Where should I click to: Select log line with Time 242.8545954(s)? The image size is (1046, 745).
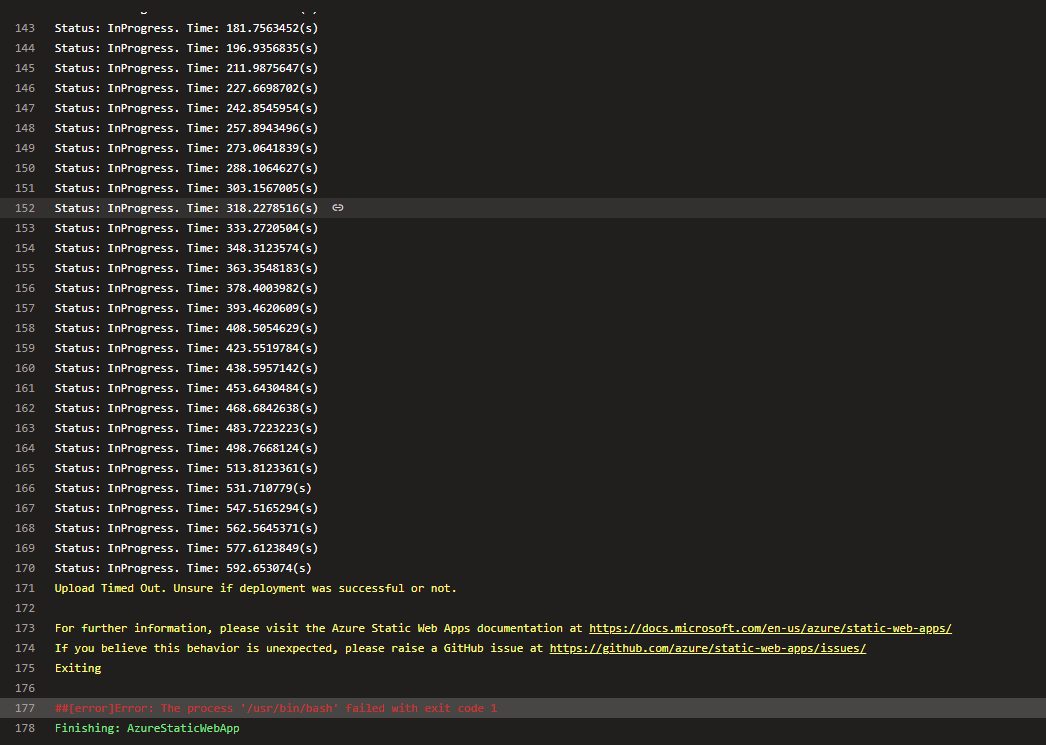coord(186,108)
